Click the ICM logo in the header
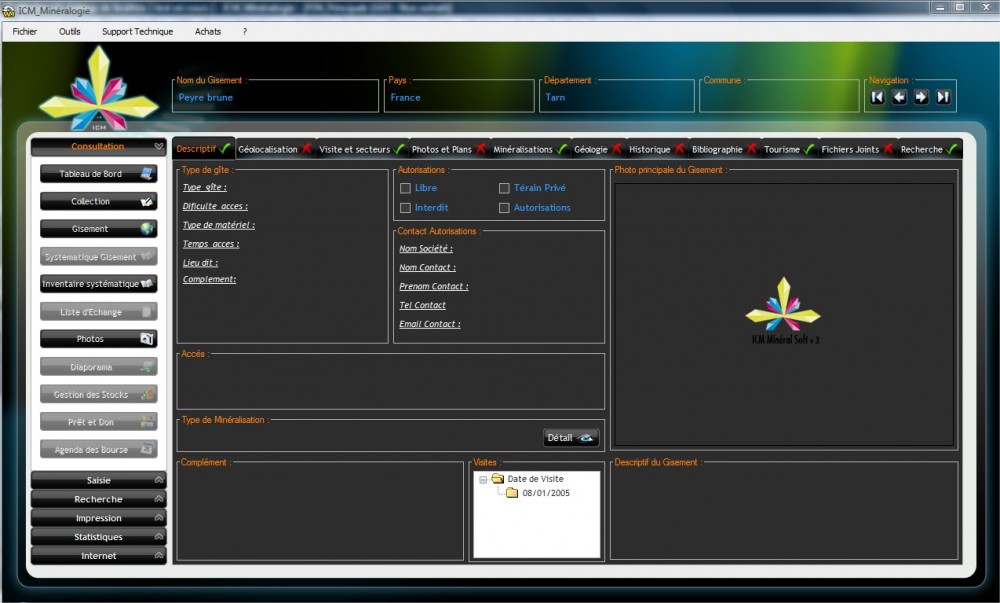The height and width of the screenshot is (603, 1000). 98,89
